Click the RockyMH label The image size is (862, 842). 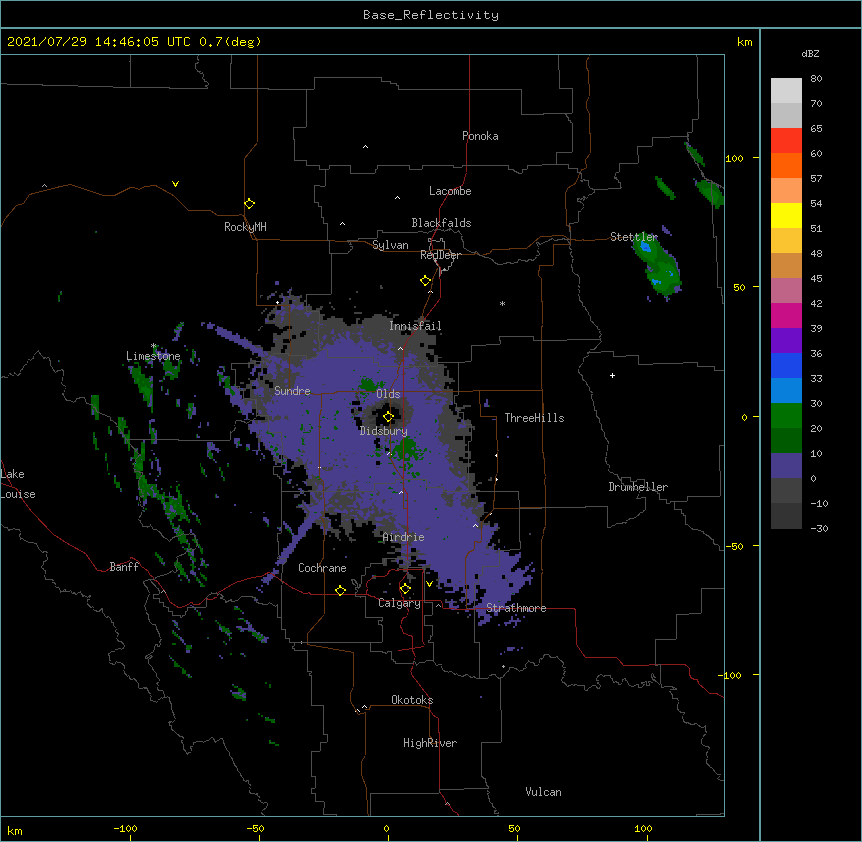pyautogui.click(x=245, y=227)
